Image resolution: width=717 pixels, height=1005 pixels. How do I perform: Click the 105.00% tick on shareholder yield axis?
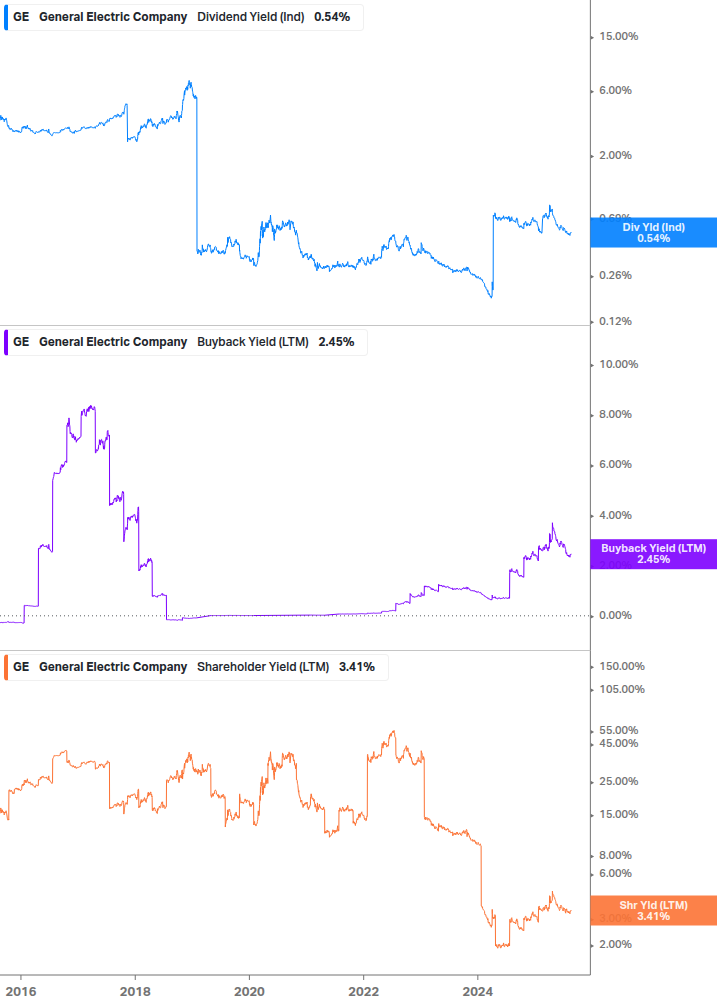coord(622,690)
